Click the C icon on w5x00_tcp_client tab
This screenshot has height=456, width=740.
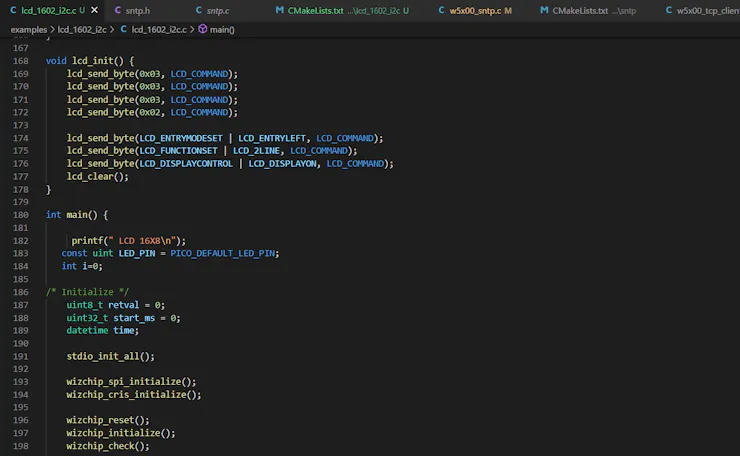click(x=669, y=10)
